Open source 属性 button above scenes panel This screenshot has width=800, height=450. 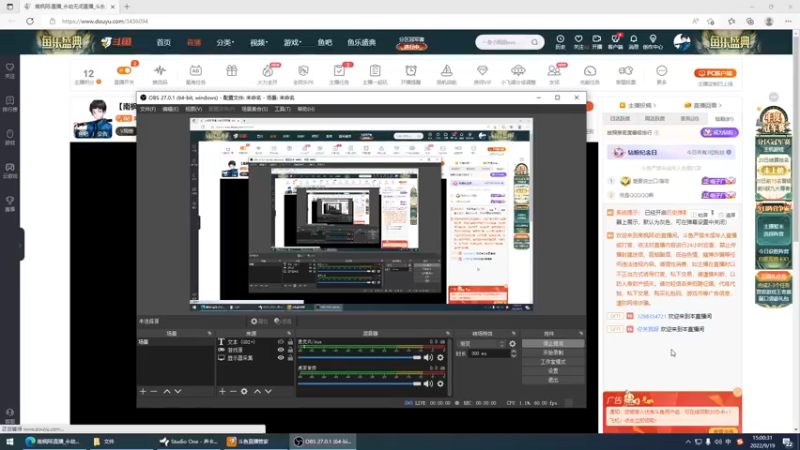click(x=259, y=321)
